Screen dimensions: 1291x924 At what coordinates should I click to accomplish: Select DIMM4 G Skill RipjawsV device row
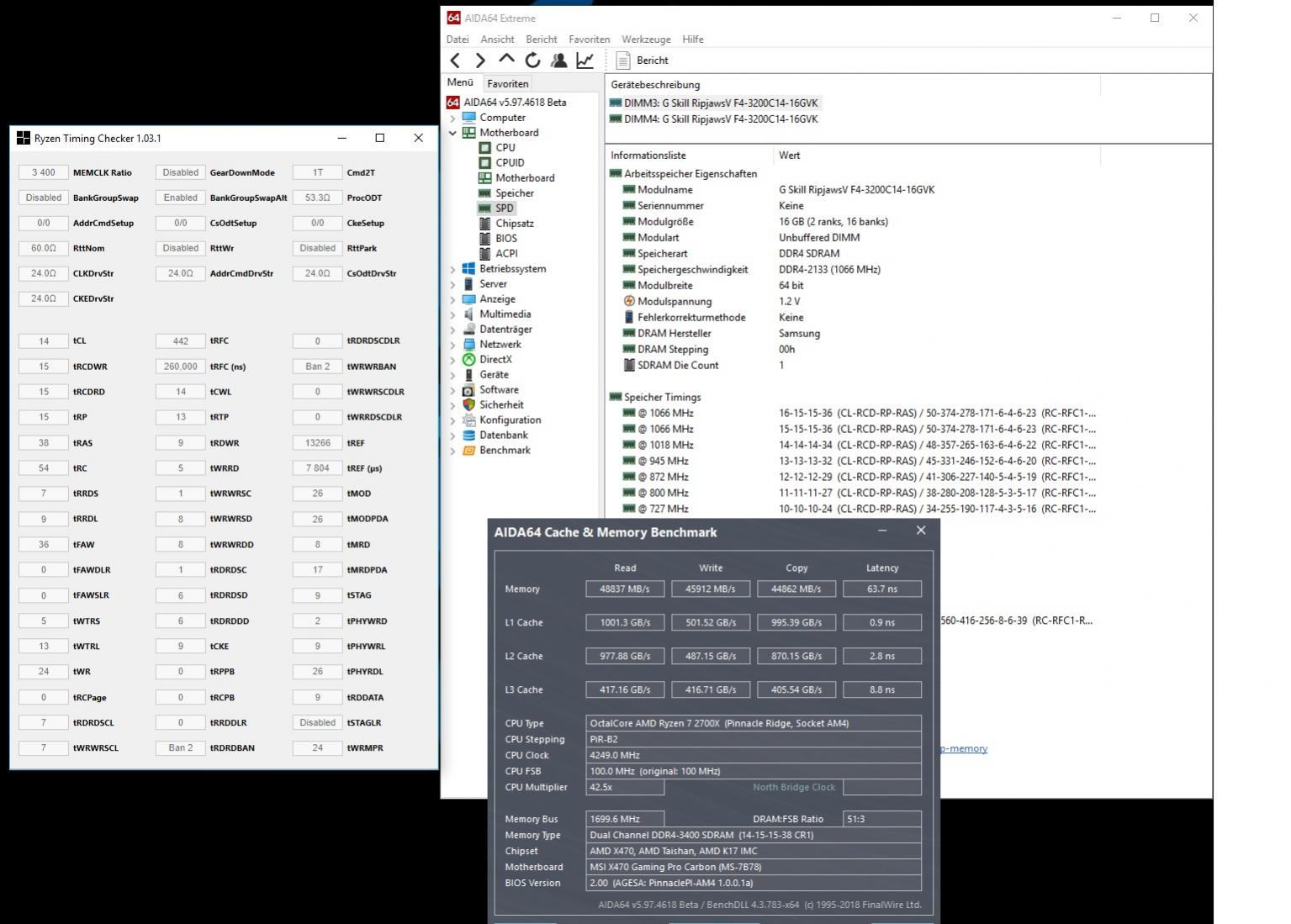713,119
